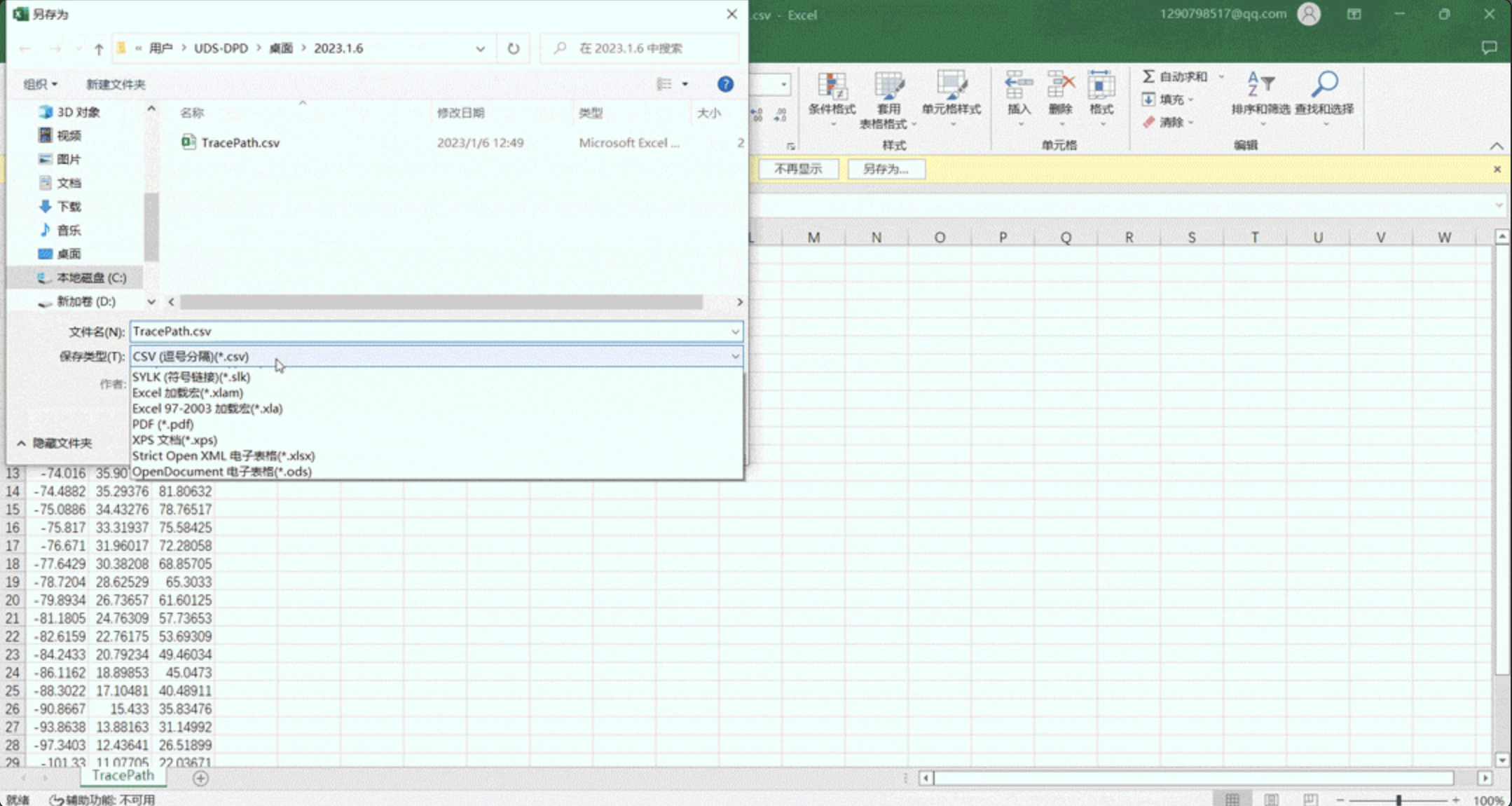This screenshot has width=1512, height=806.
Task: Click Save As button in notification bar
Action: point(886,169)
